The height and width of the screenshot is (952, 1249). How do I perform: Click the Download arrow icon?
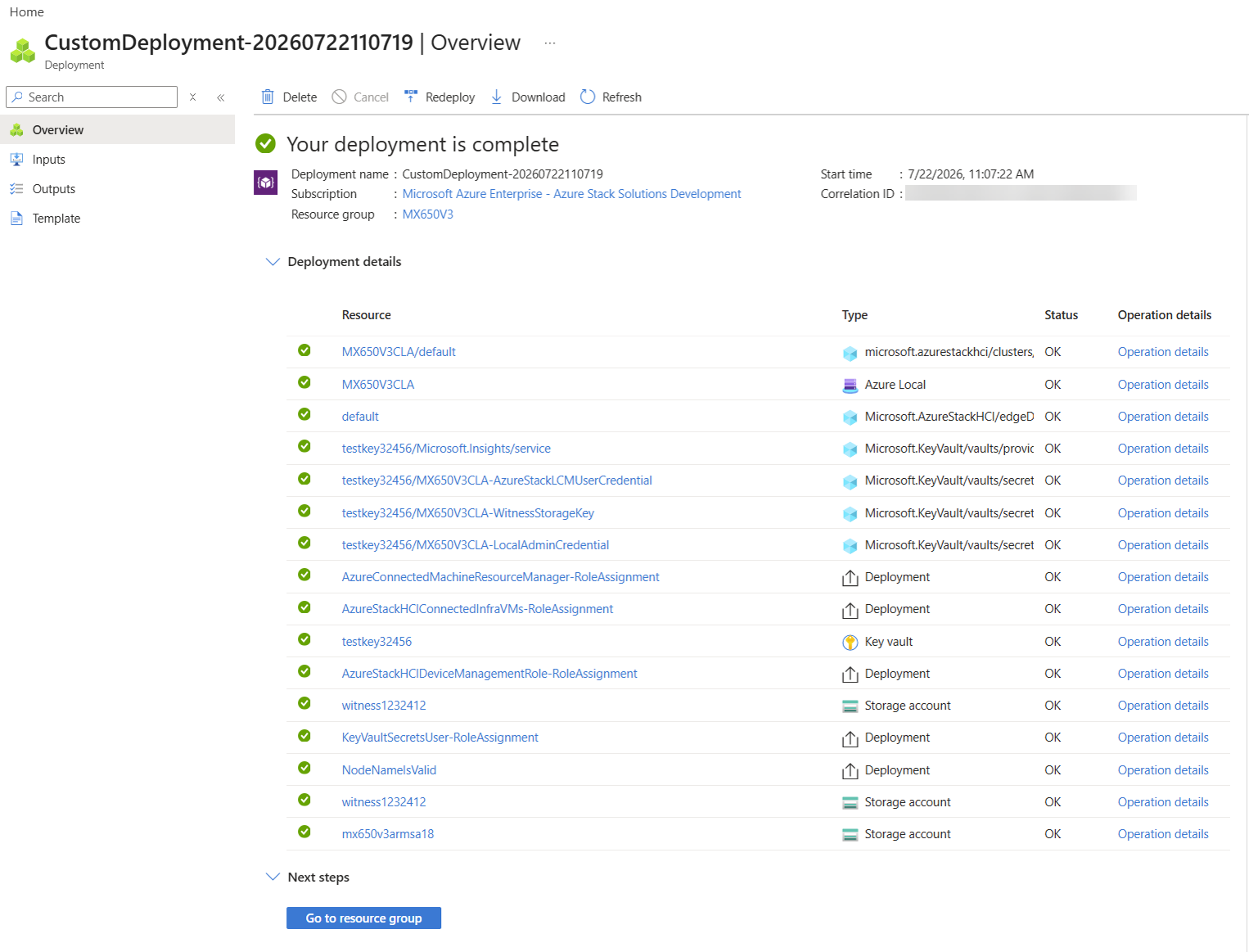(497, 97)
